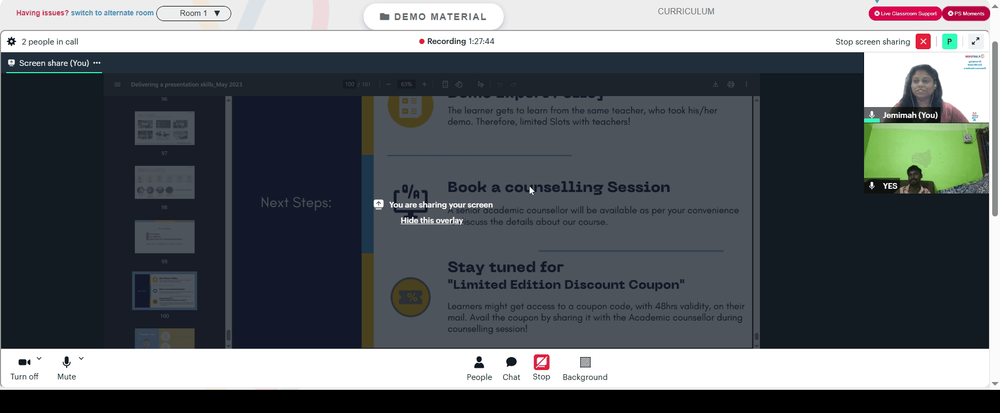Click the PDF document title text
Screen dimensions: 1000x413
(186, 84)
